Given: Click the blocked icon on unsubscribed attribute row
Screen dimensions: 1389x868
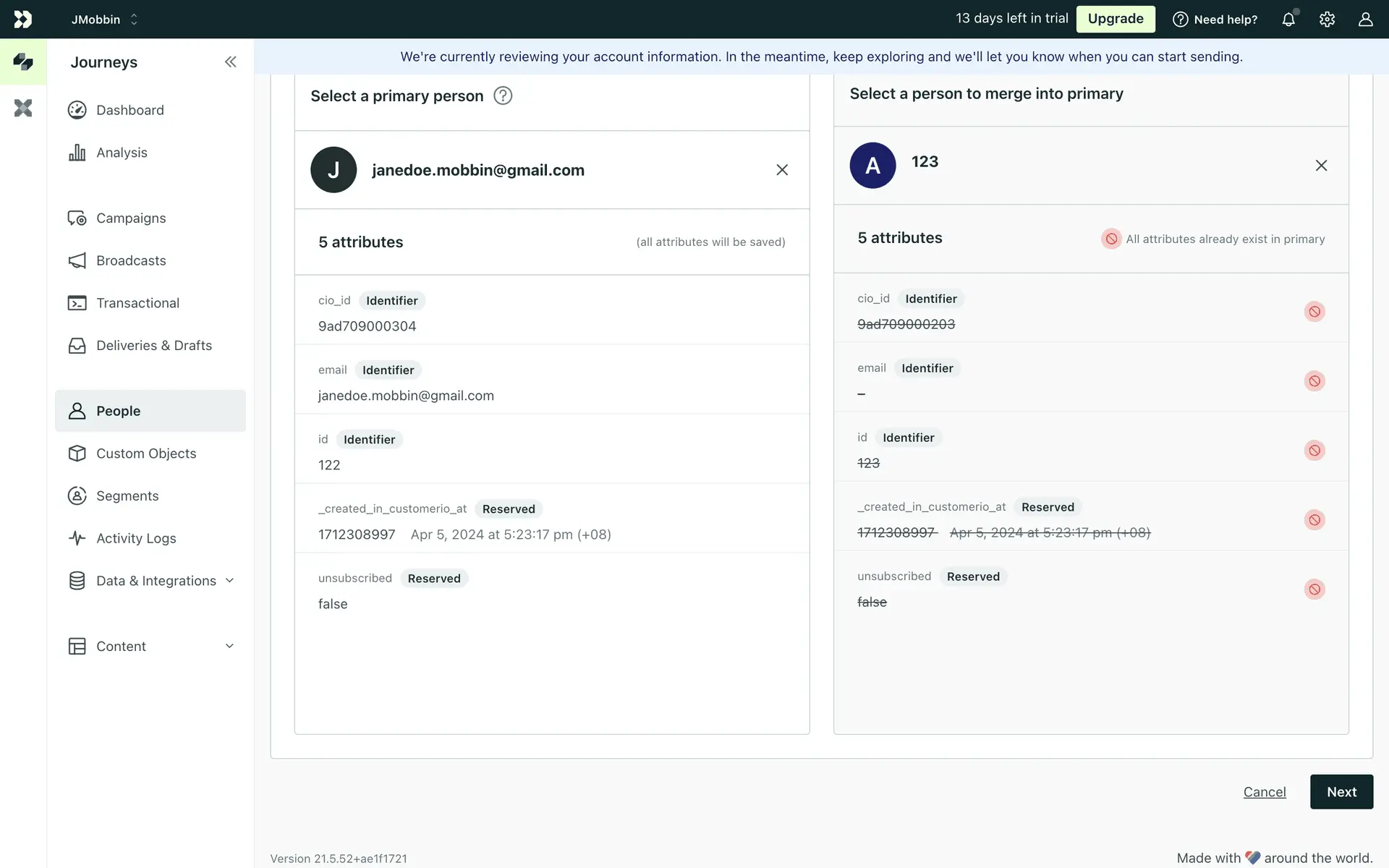Looking at the screenshot, I should [1314, 590].
